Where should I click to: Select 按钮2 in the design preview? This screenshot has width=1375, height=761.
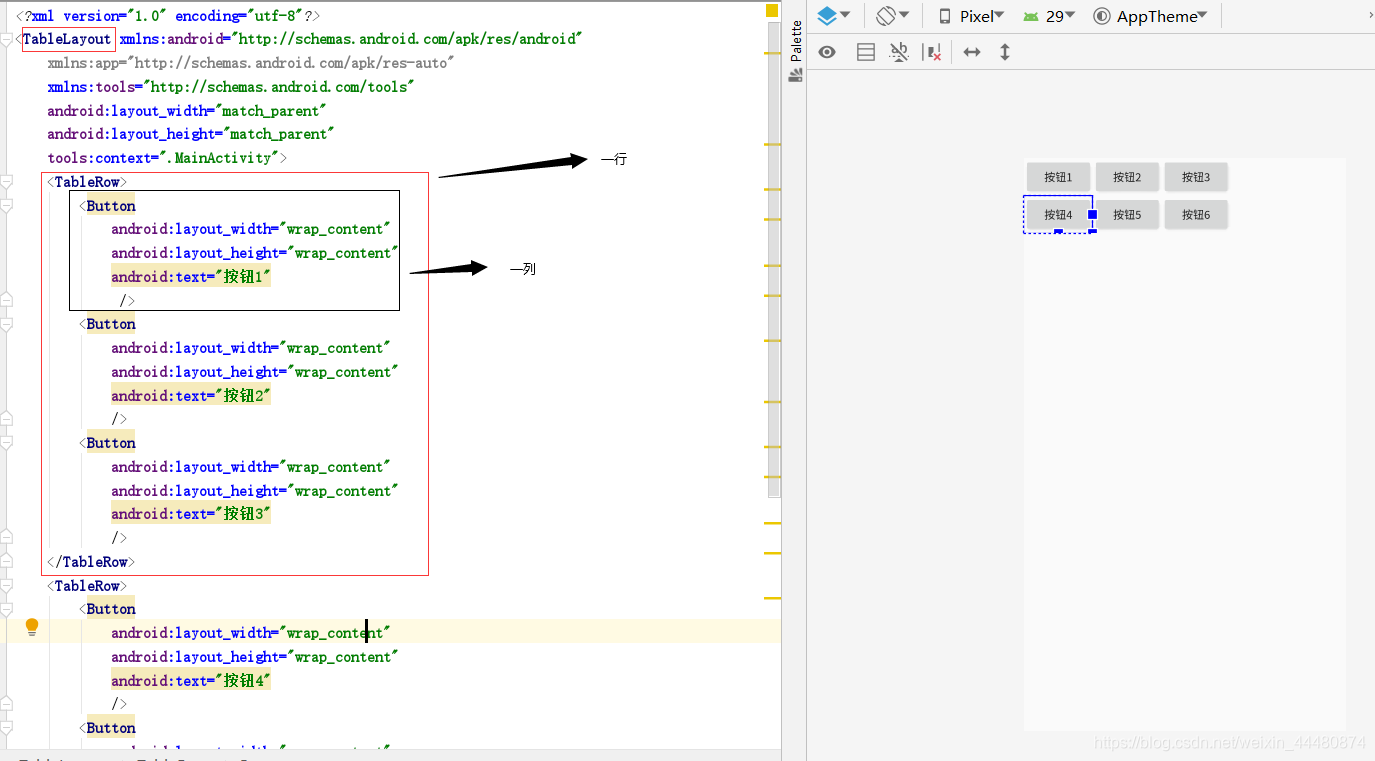coord(1127,177)
